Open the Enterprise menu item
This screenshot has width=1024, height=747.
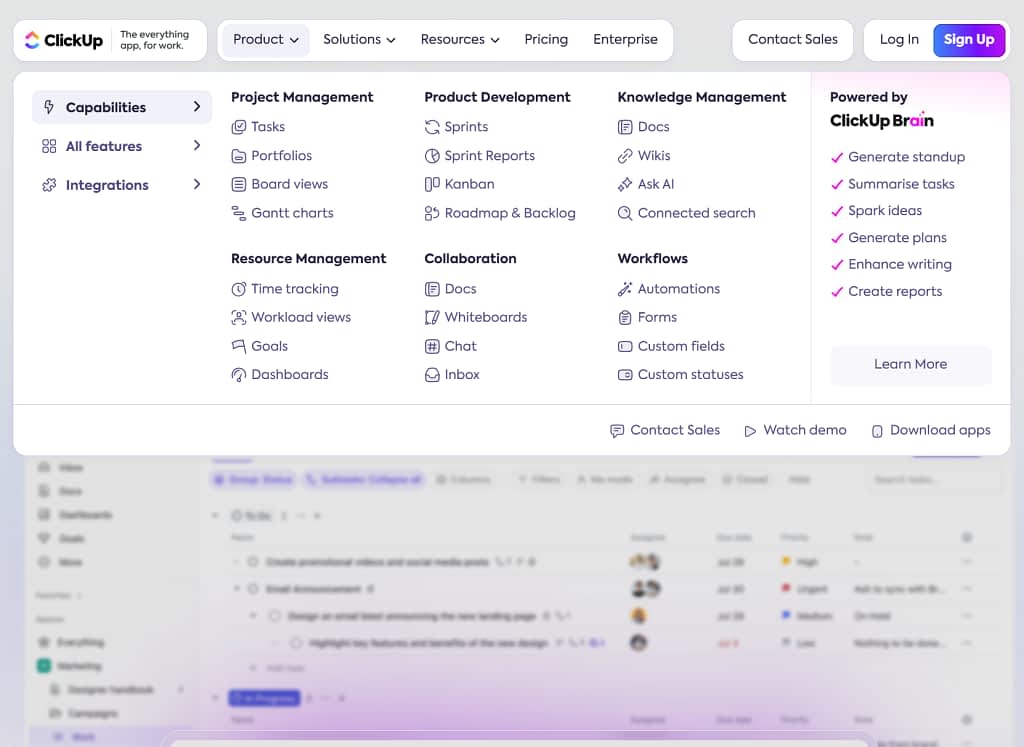(x=625, y=40)
